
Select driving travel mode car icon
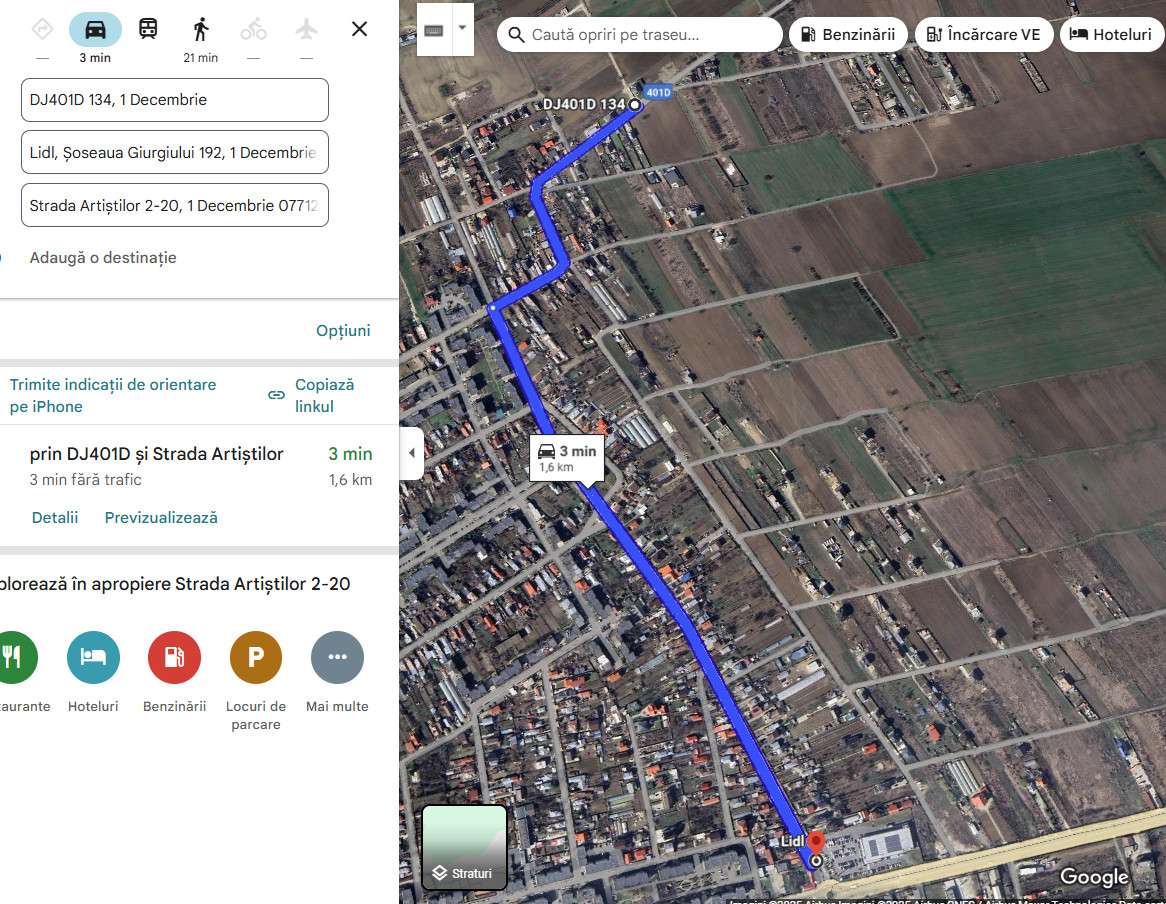[x=95, y=30]
